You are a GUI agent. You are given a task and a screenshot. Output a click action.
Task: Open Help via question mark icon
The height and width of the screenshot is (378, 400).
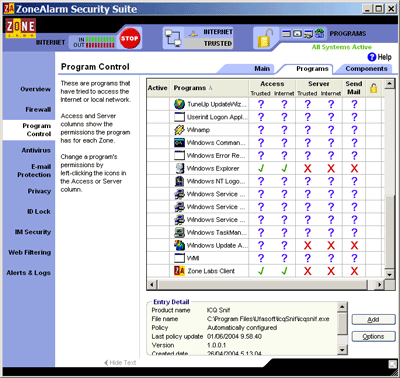(x=371, y=57)
